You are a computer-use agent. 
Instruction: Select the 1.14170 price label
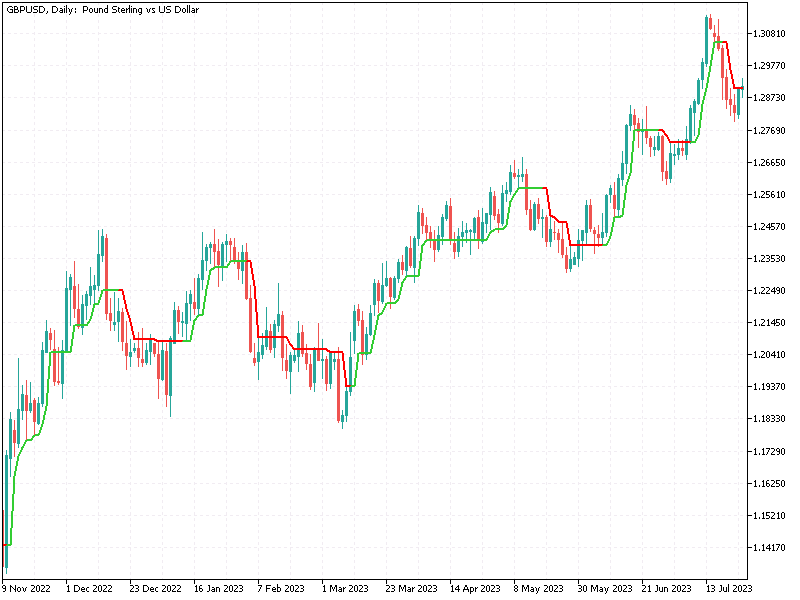point(769,548)
